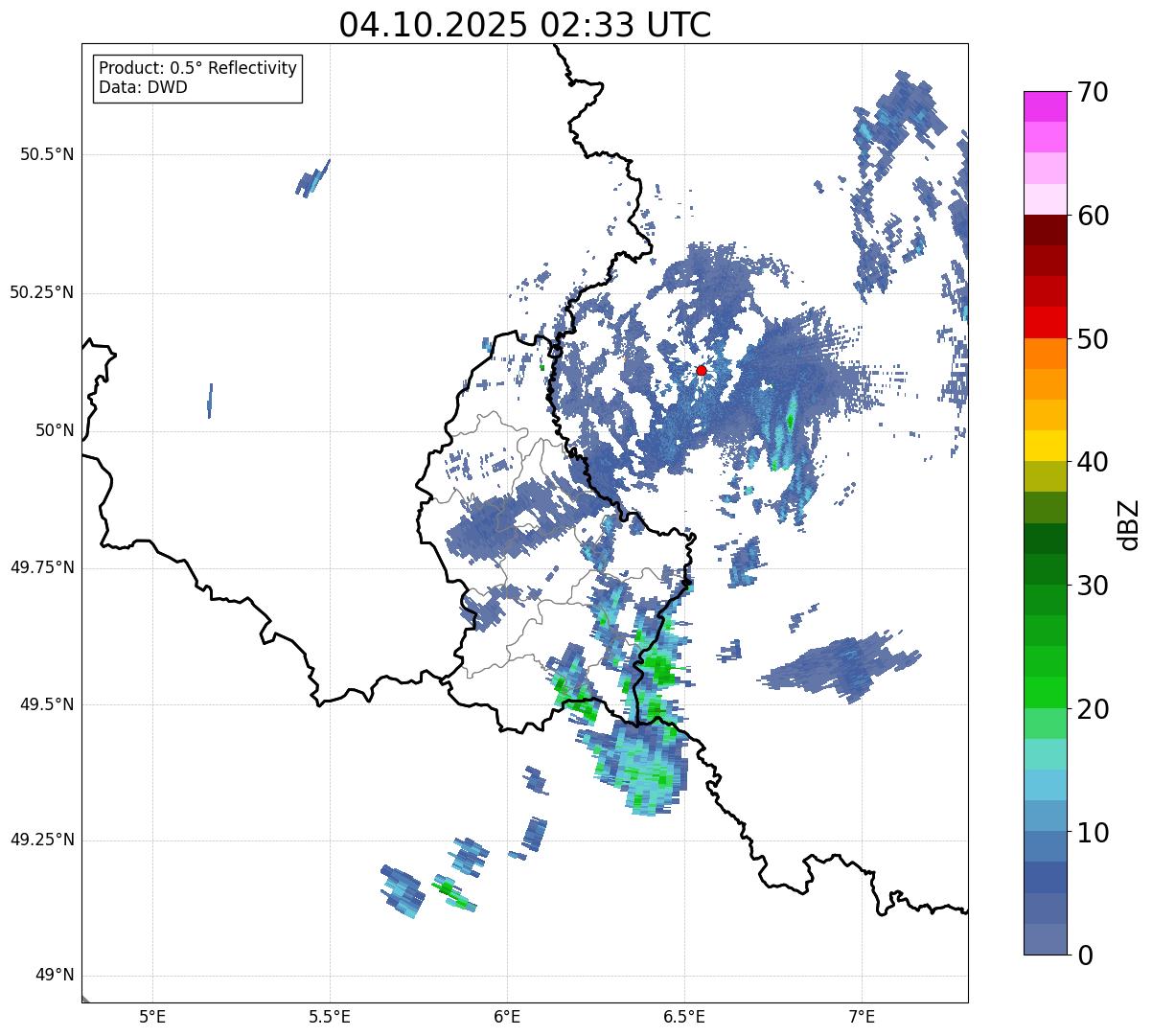Click the light cyan colorbar segment above 10
This screenshot has width=1152, height=1036.
click(1045, 785)
